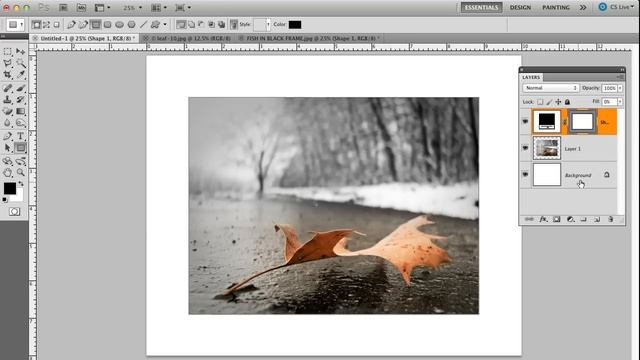
Task: Choose the Line shape in options bar
Action: point(143,24)
